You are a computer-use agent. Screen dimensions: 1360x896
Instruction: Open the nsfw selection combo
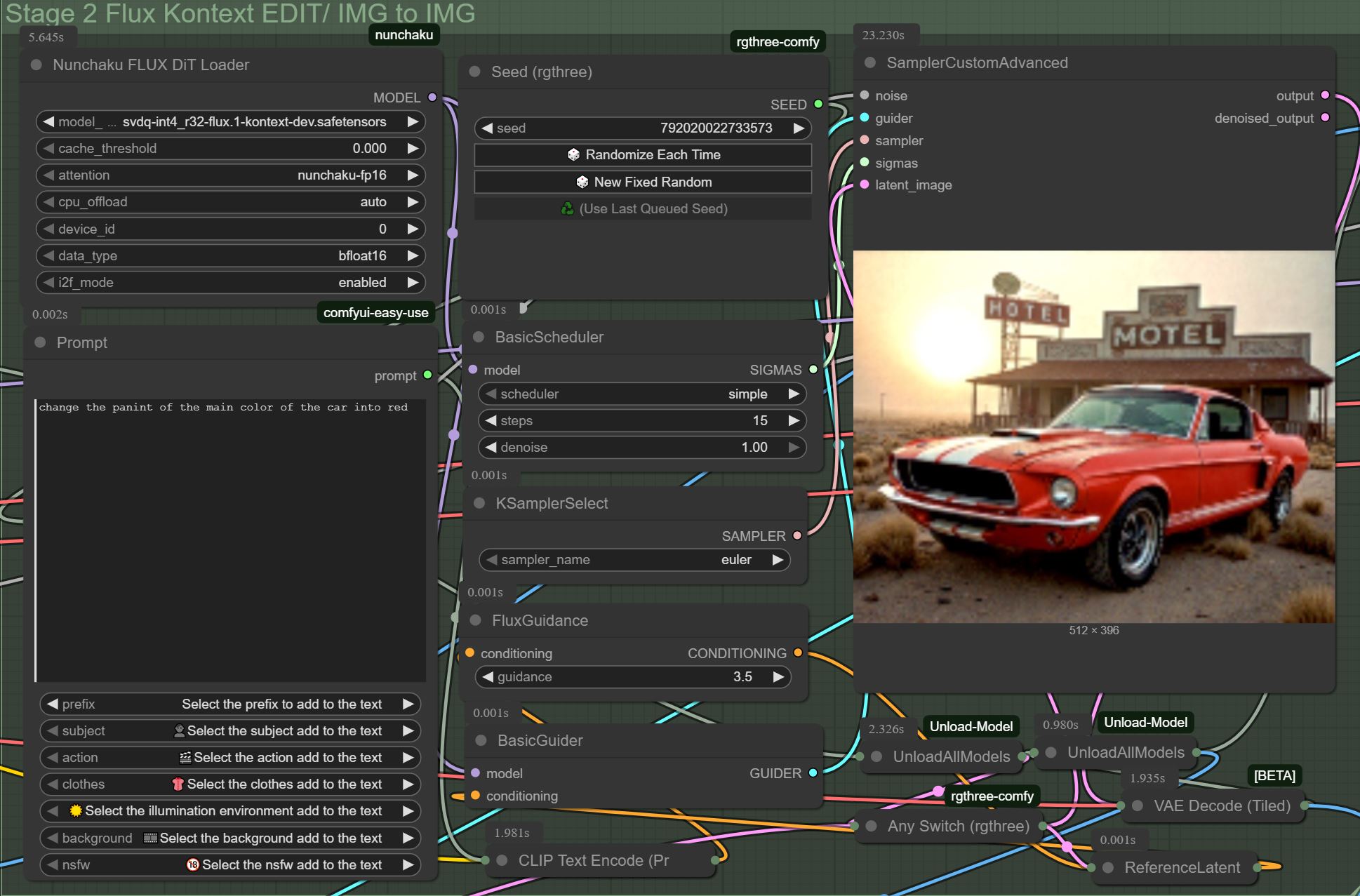230,864
